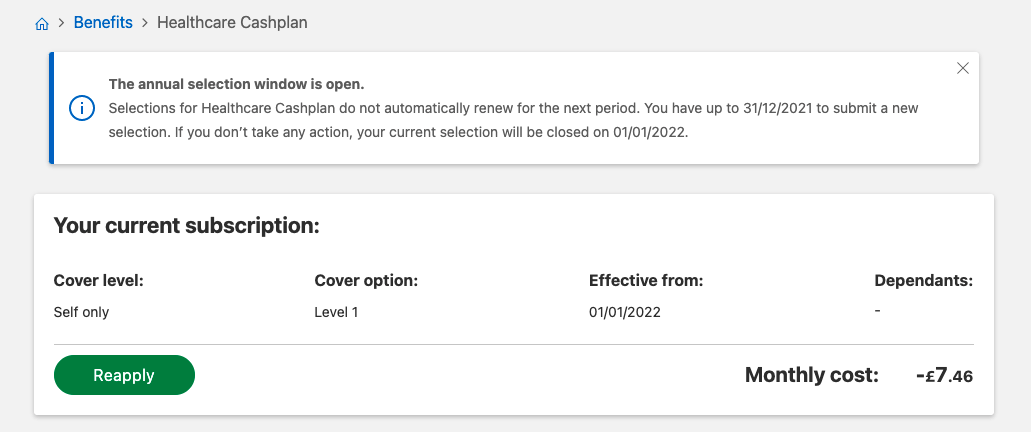
Task: Select the 'Dependants:' label
Action: [x=923, y=281]
